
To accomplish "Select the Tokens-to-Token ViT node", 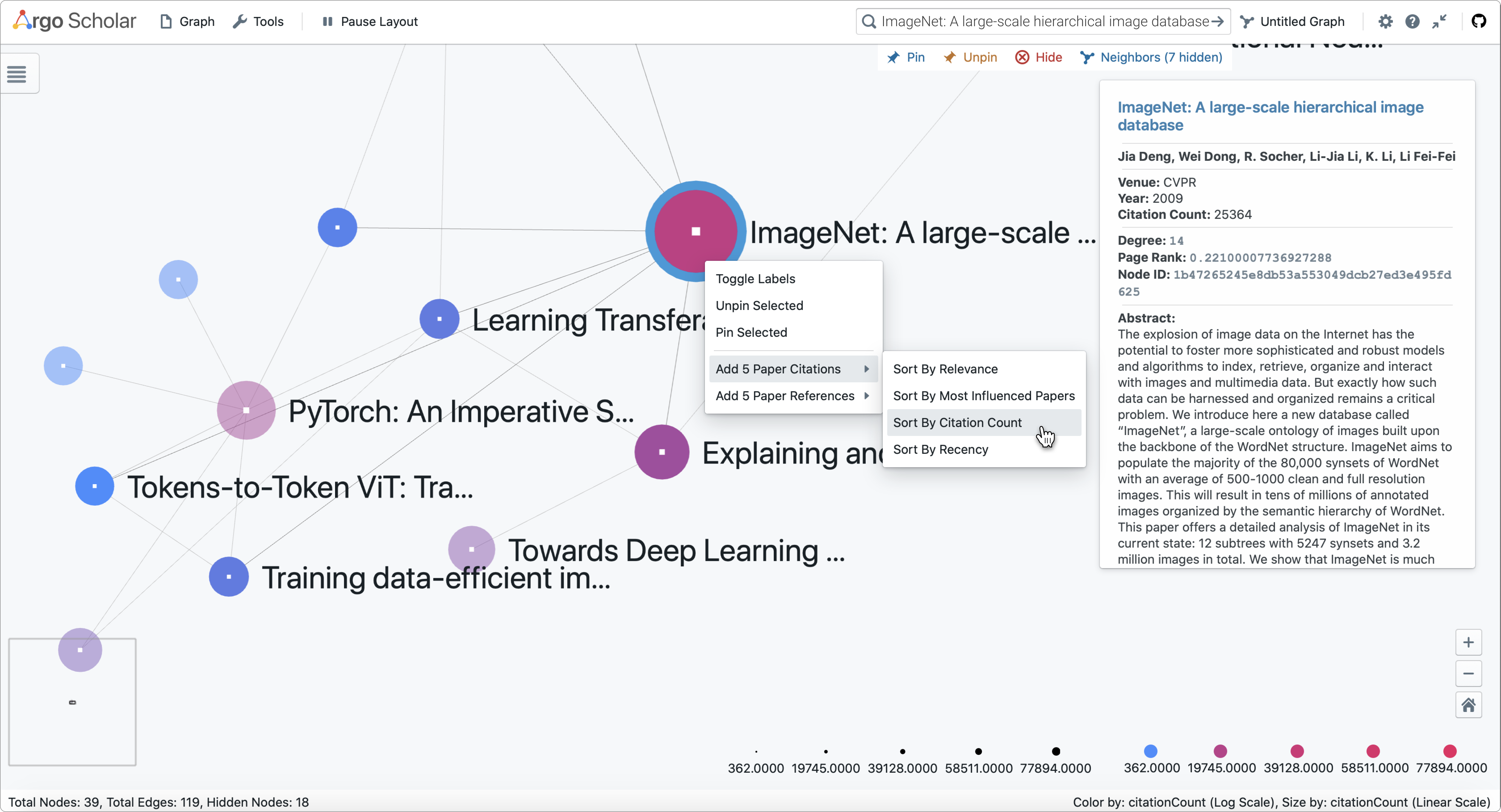I will pos(94,486).
